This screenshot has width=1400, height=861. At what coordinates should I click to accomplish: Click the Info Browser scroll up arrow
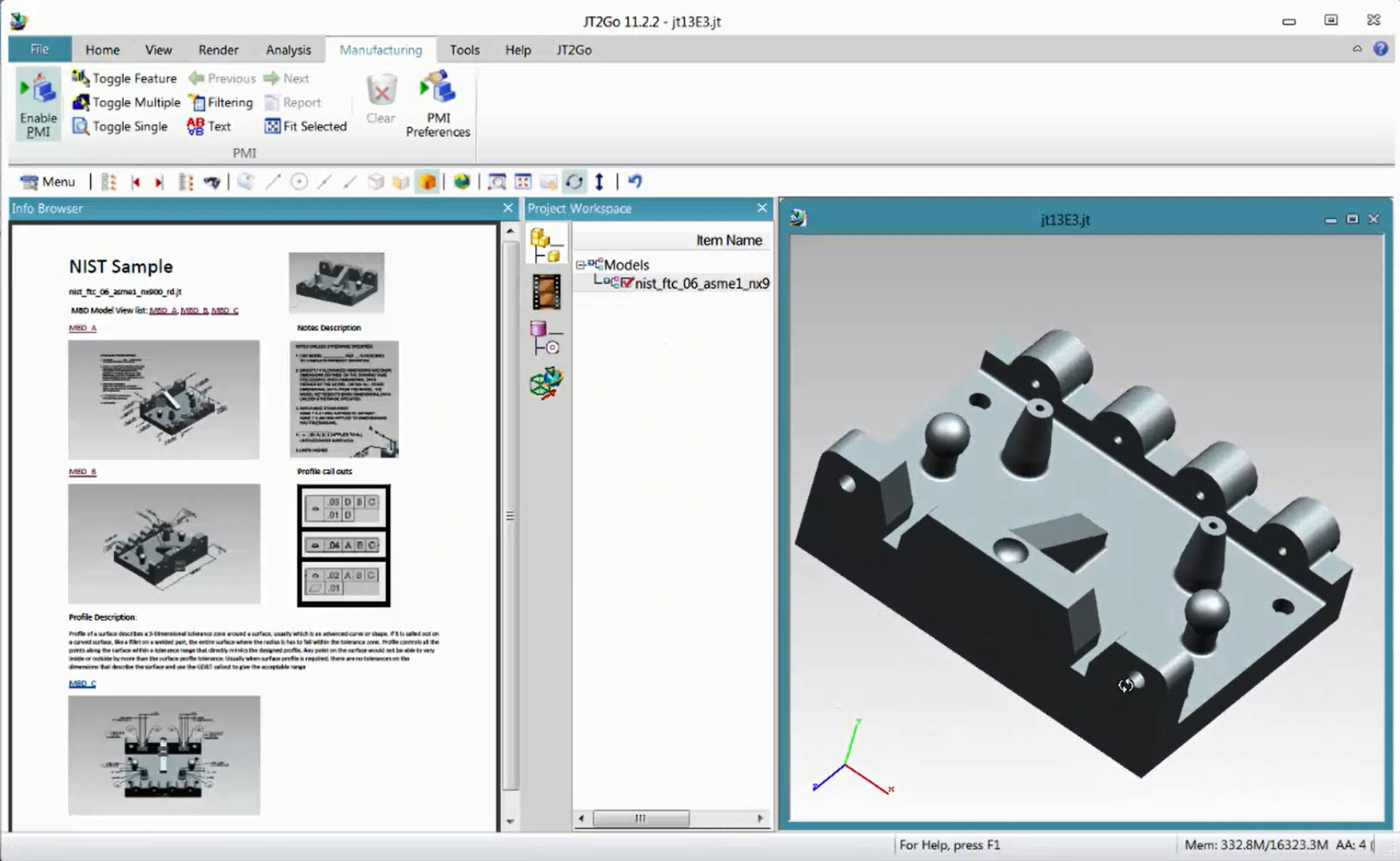click(x=511, y=231)
